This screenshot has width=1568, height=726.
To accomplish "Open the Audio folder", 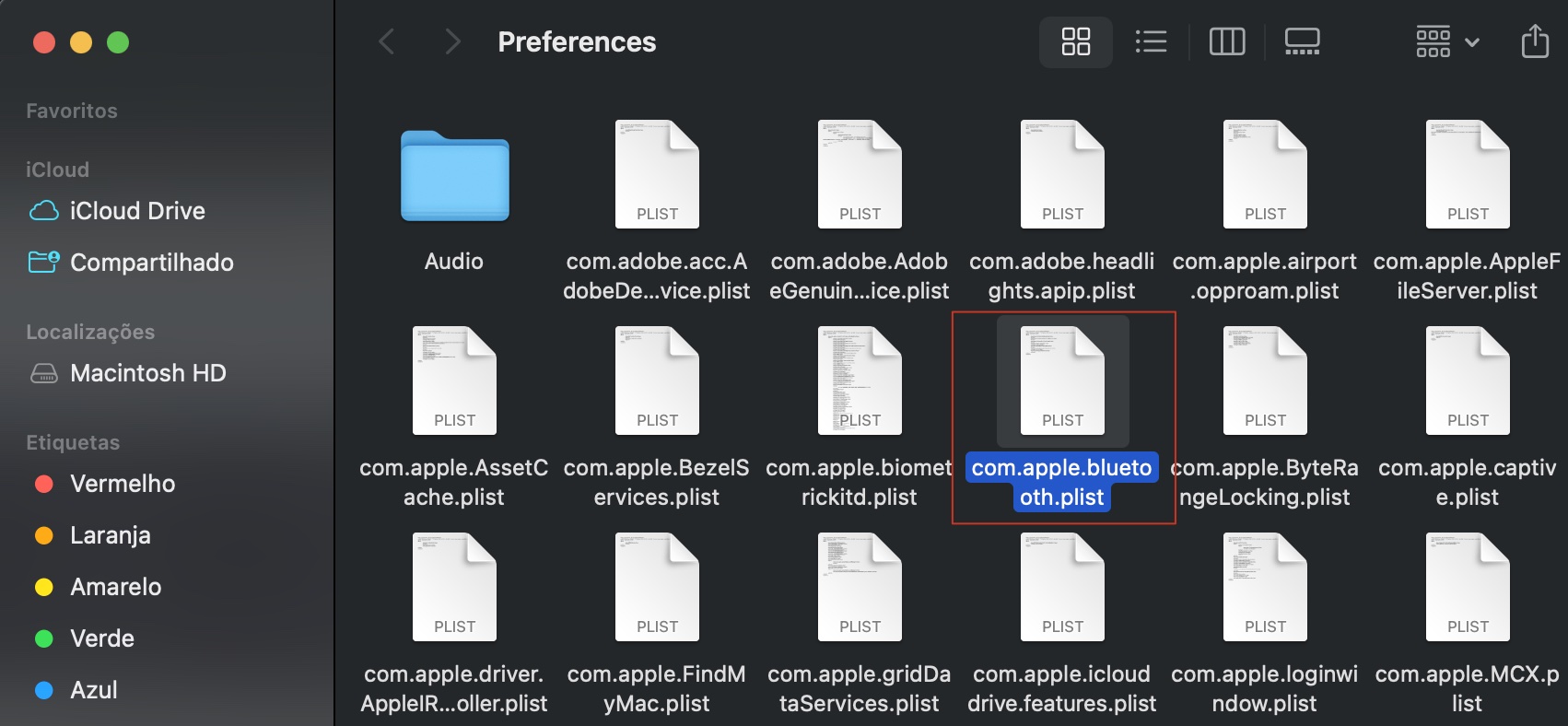I will pos(454,176).
